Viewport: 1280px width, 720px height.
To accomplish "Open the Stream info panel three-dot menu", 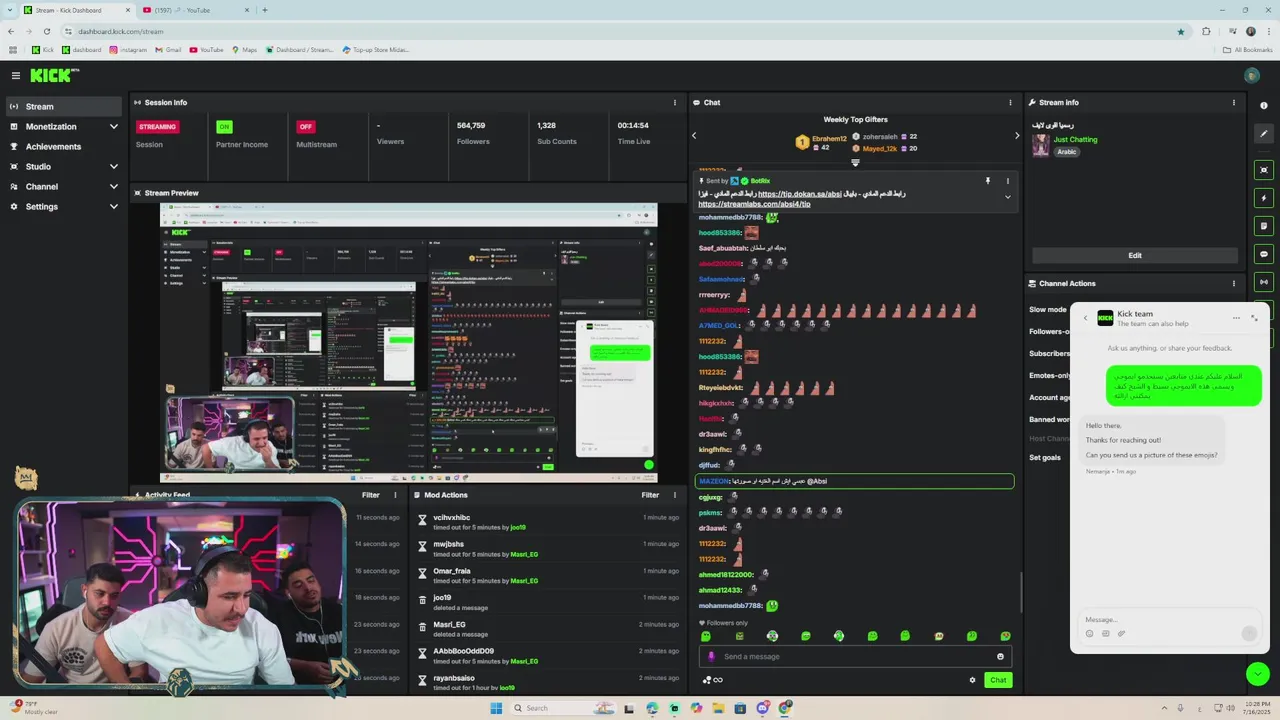I will coord(1233,102).
